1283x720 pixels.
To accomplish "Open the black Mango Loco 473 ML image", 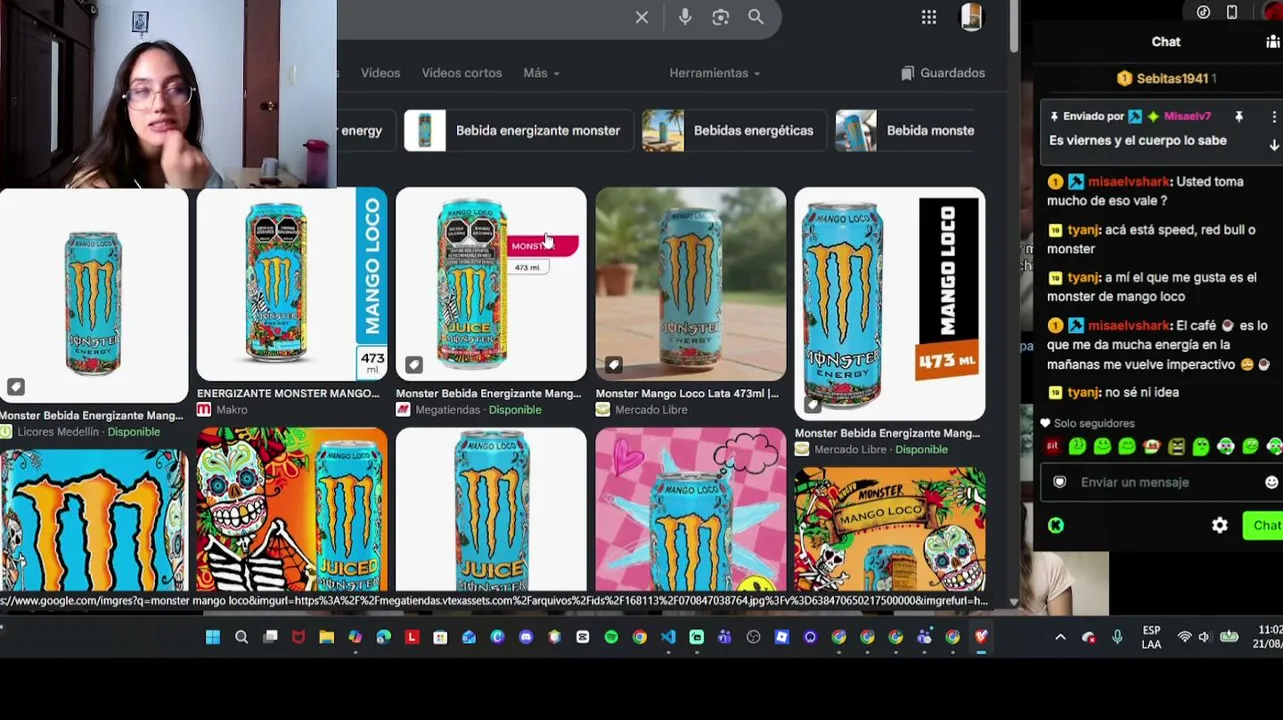I will point(890,304).
